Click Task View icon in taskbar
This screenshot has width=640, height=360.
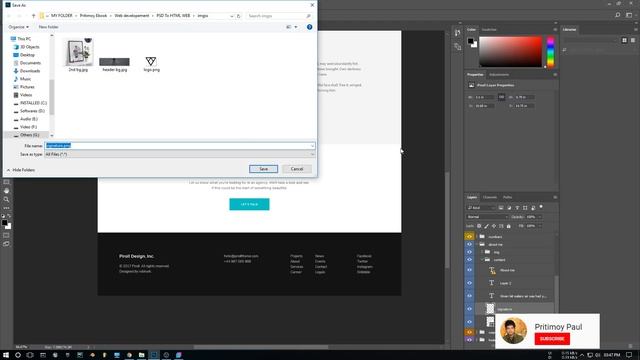point(30,355)
